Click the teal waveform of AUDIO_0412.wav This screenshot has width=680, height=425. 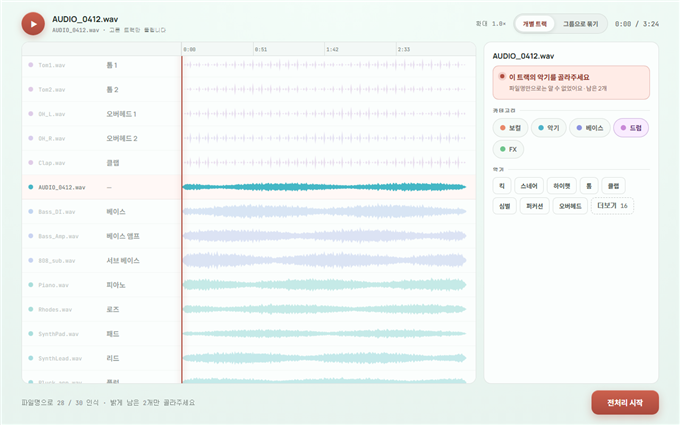coord(324,187)
